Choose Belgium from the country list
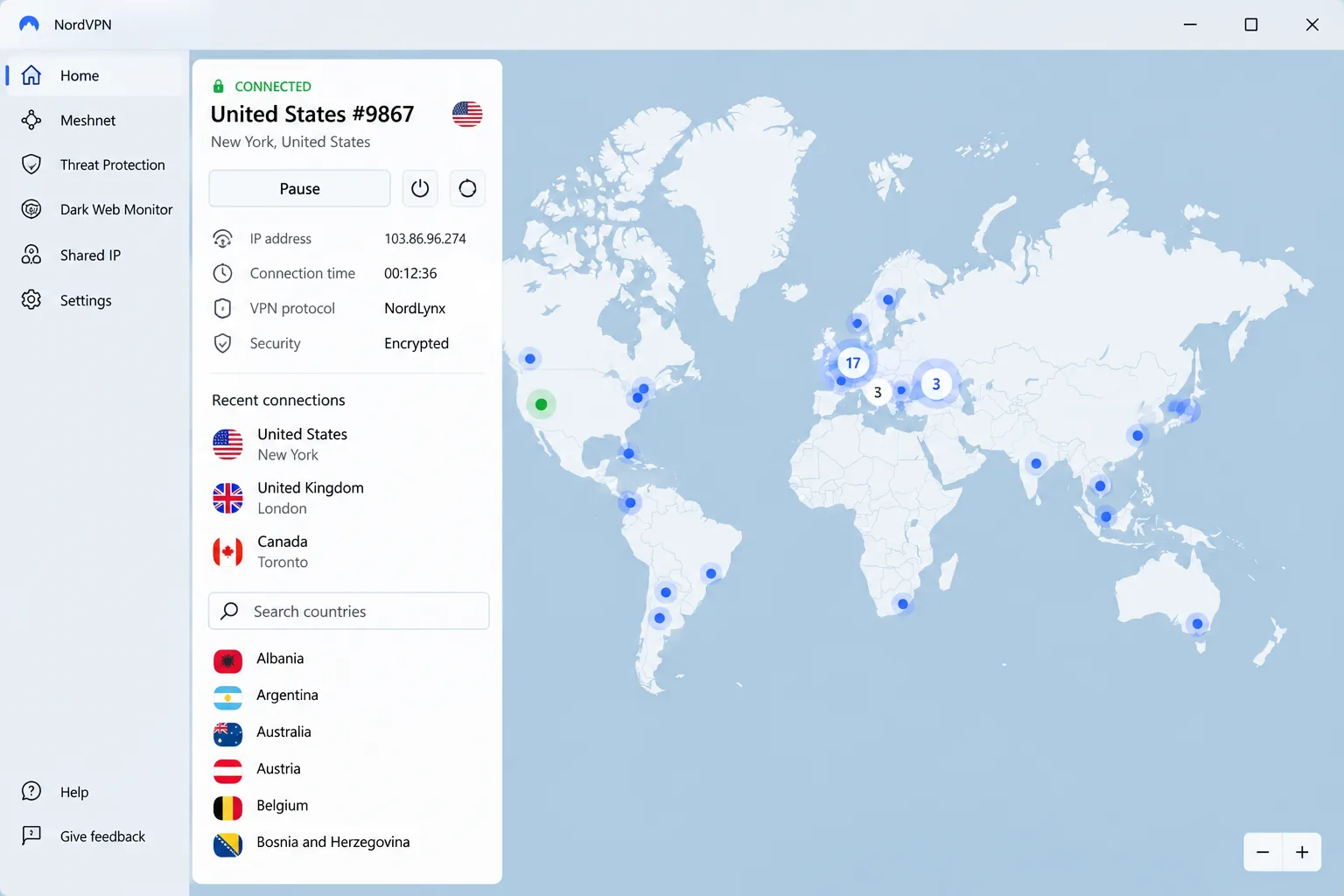The image size is (1344, 896). (347, 806)
